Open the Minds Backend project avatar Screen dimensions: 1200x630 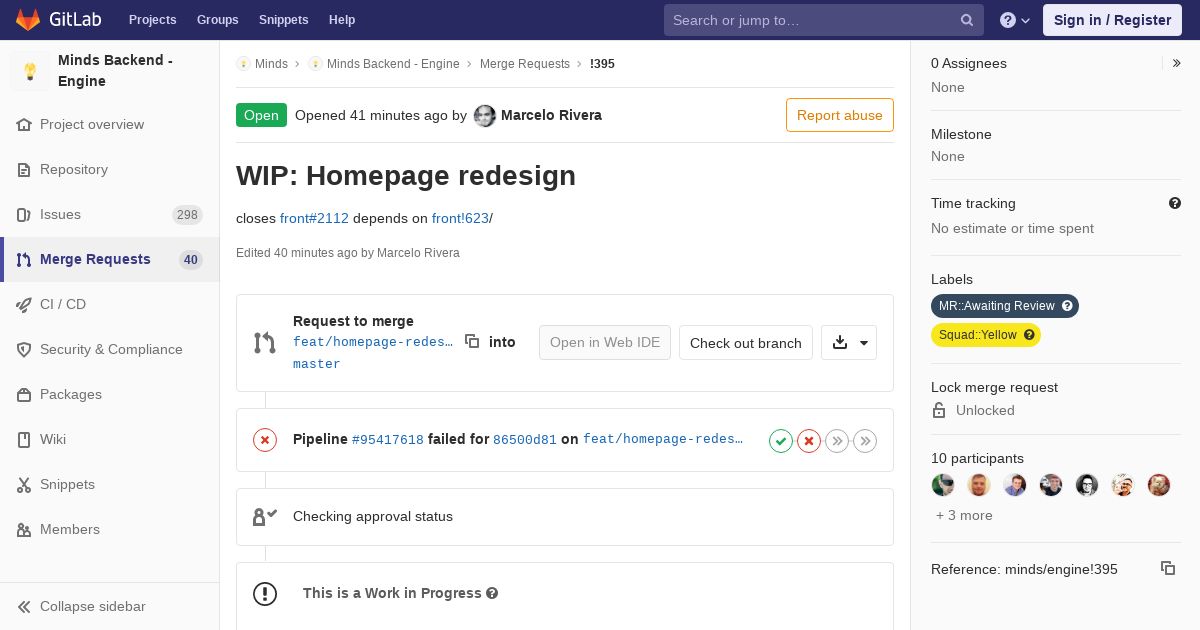30,71
